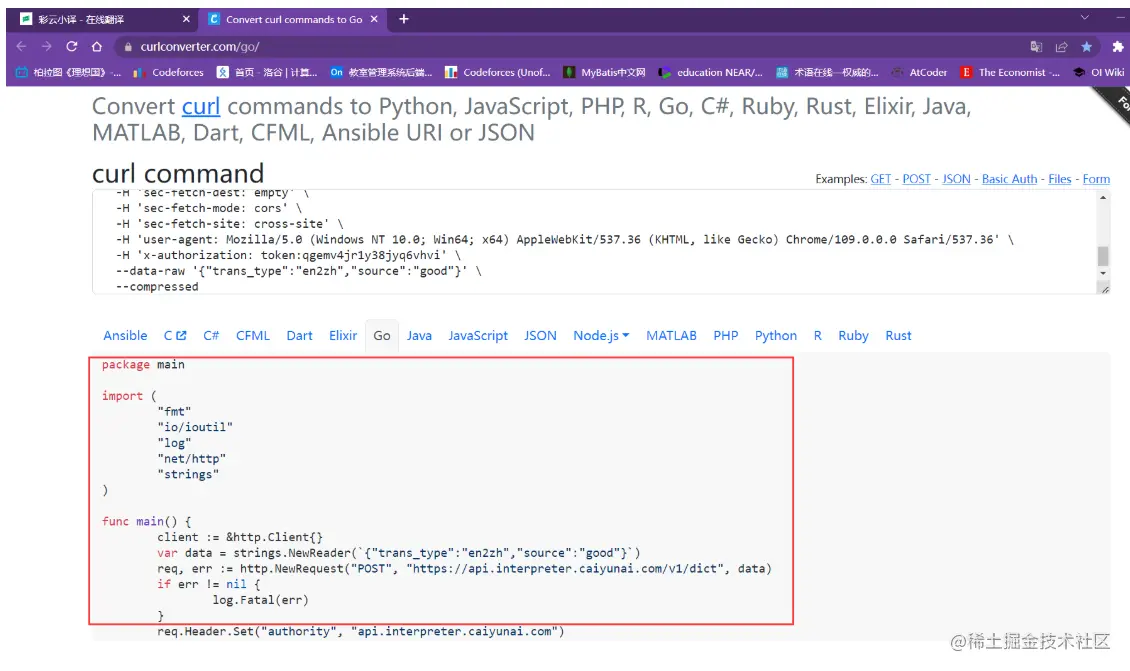Click the log.Fatal(err) code line

[x=260, y=600]
